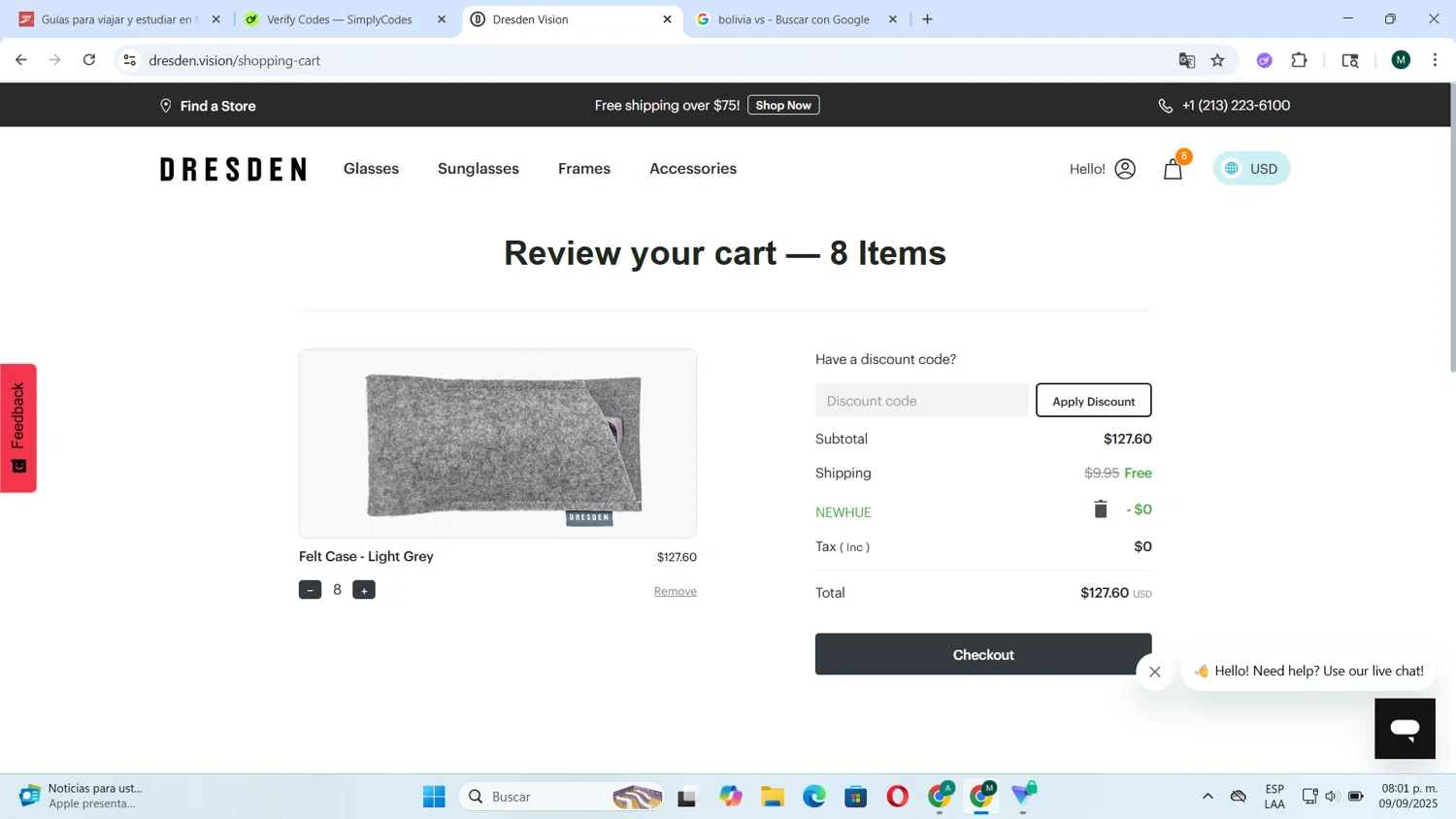
Task: View site information icon in address bar
Action: 129,60
